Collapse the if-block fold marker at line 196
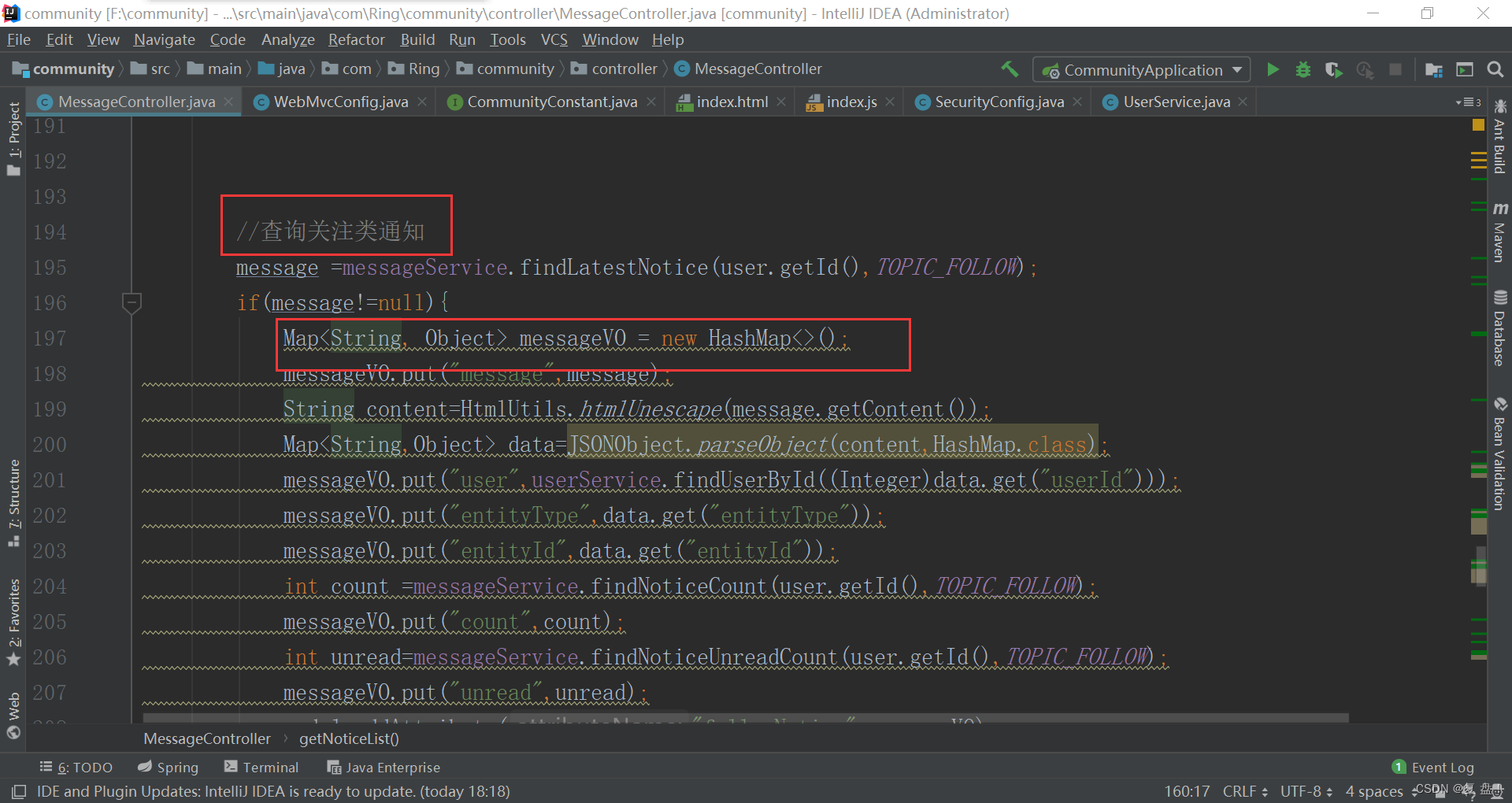Screen dimensions: 1512x803 click(132, 302)
